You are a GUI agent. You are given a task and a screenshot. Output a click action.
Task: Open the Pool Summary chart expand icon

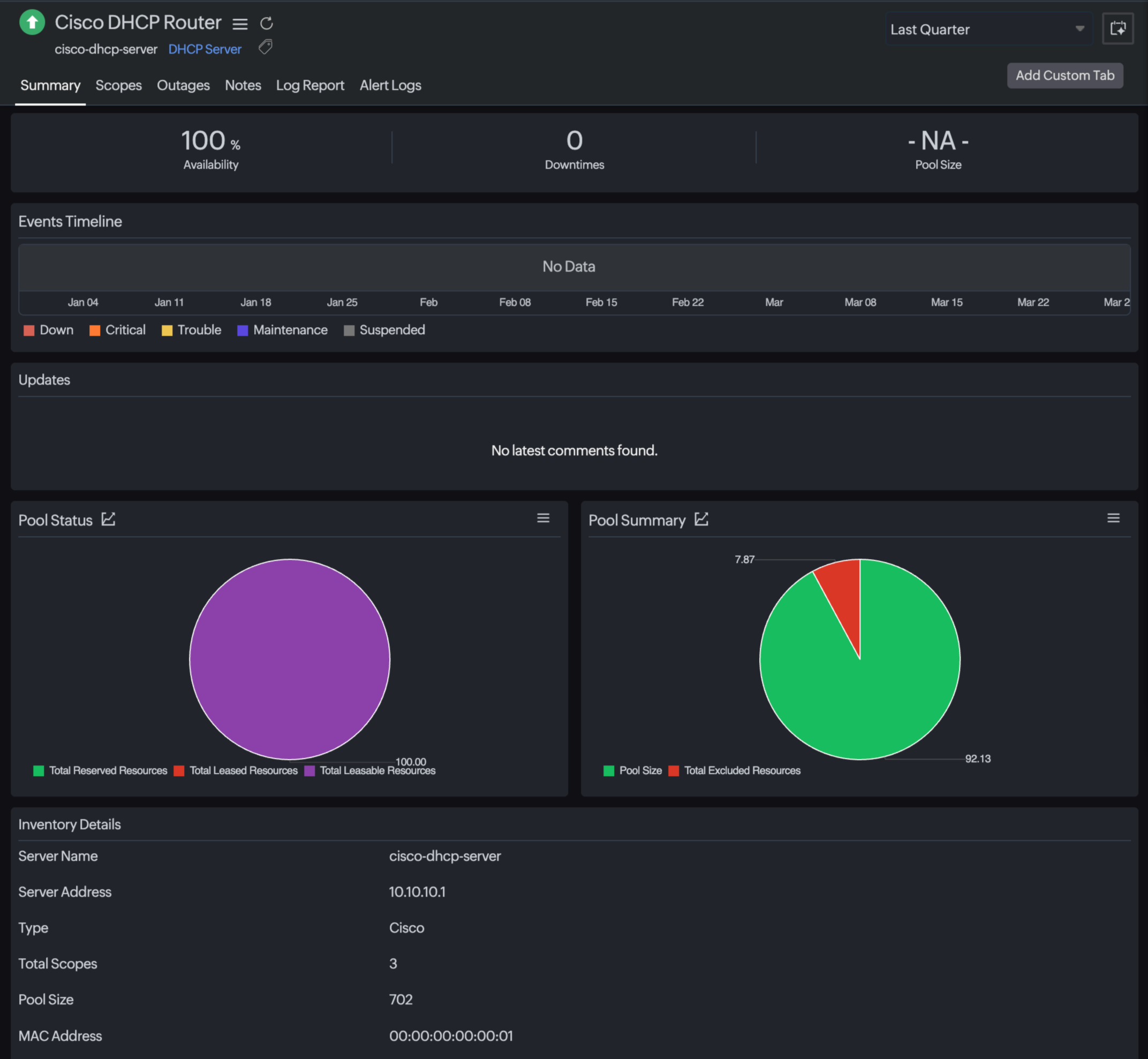[x=701, y=519]
